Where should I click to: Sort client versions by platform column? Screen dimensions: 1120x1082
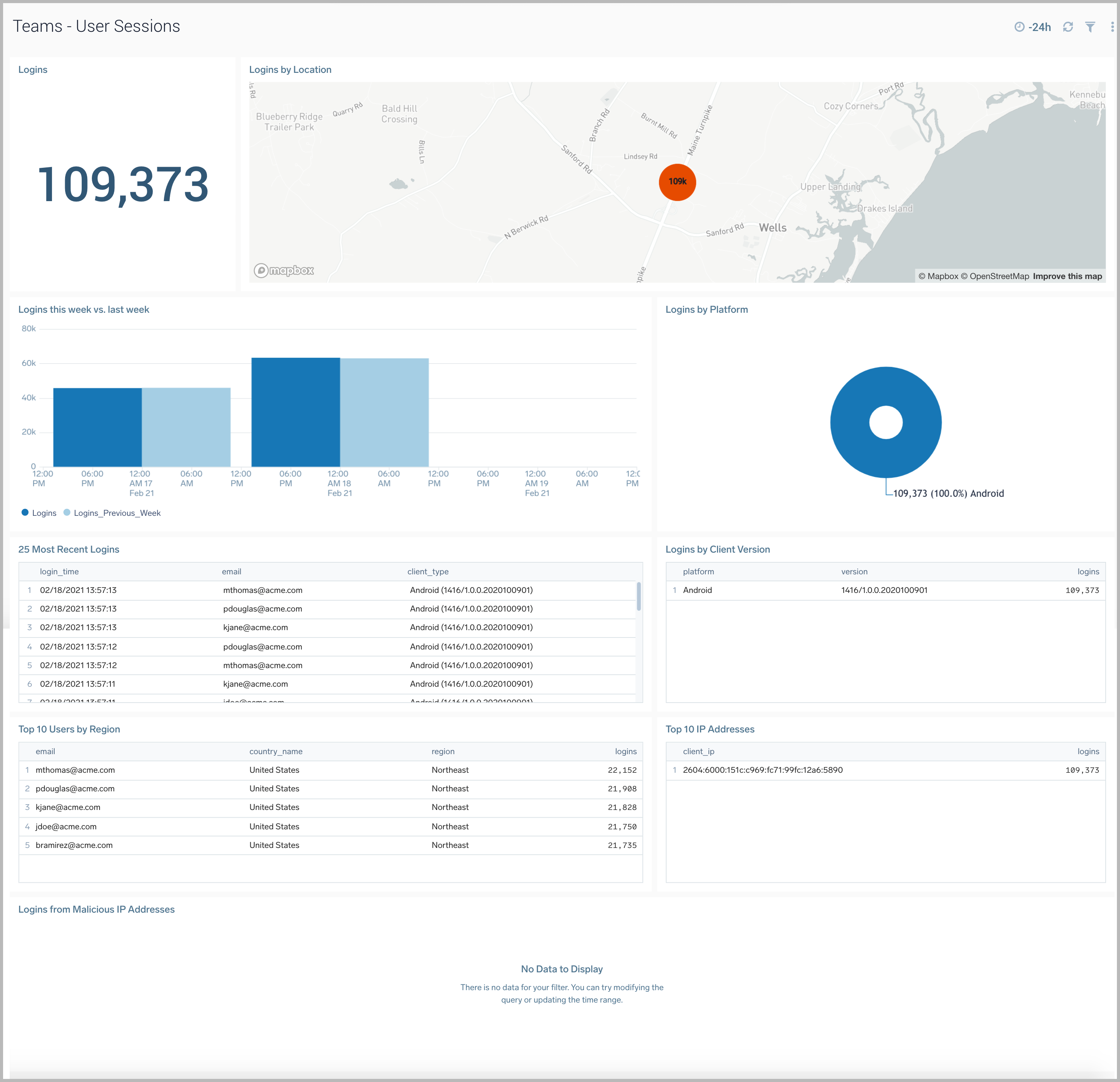[698, 572]
